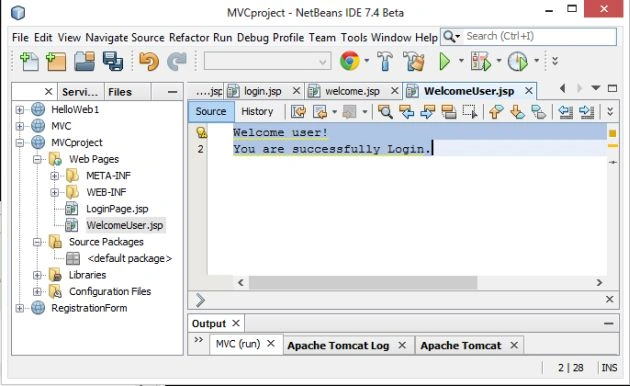The height and width of the screenshot is (386, 630).
Task: Click Previous Bookmark icon
Action: pyautogui.click(x=496, y=112)
